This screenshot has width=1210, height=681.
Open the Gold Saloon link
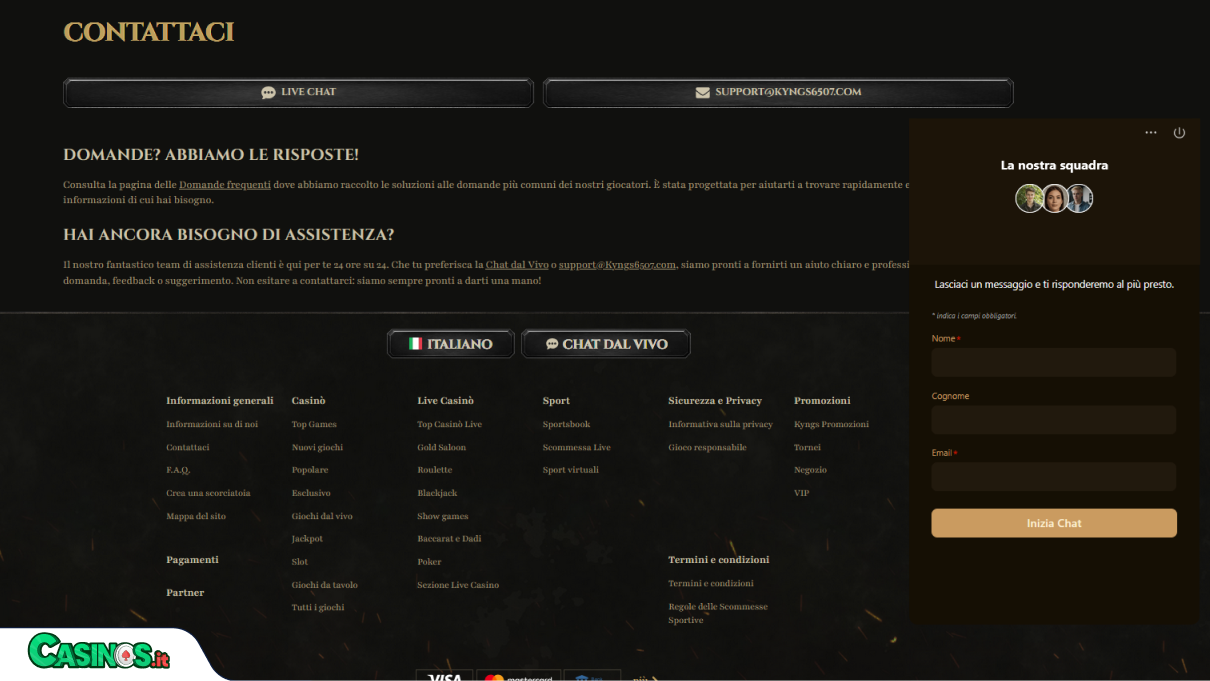point(441,447)
